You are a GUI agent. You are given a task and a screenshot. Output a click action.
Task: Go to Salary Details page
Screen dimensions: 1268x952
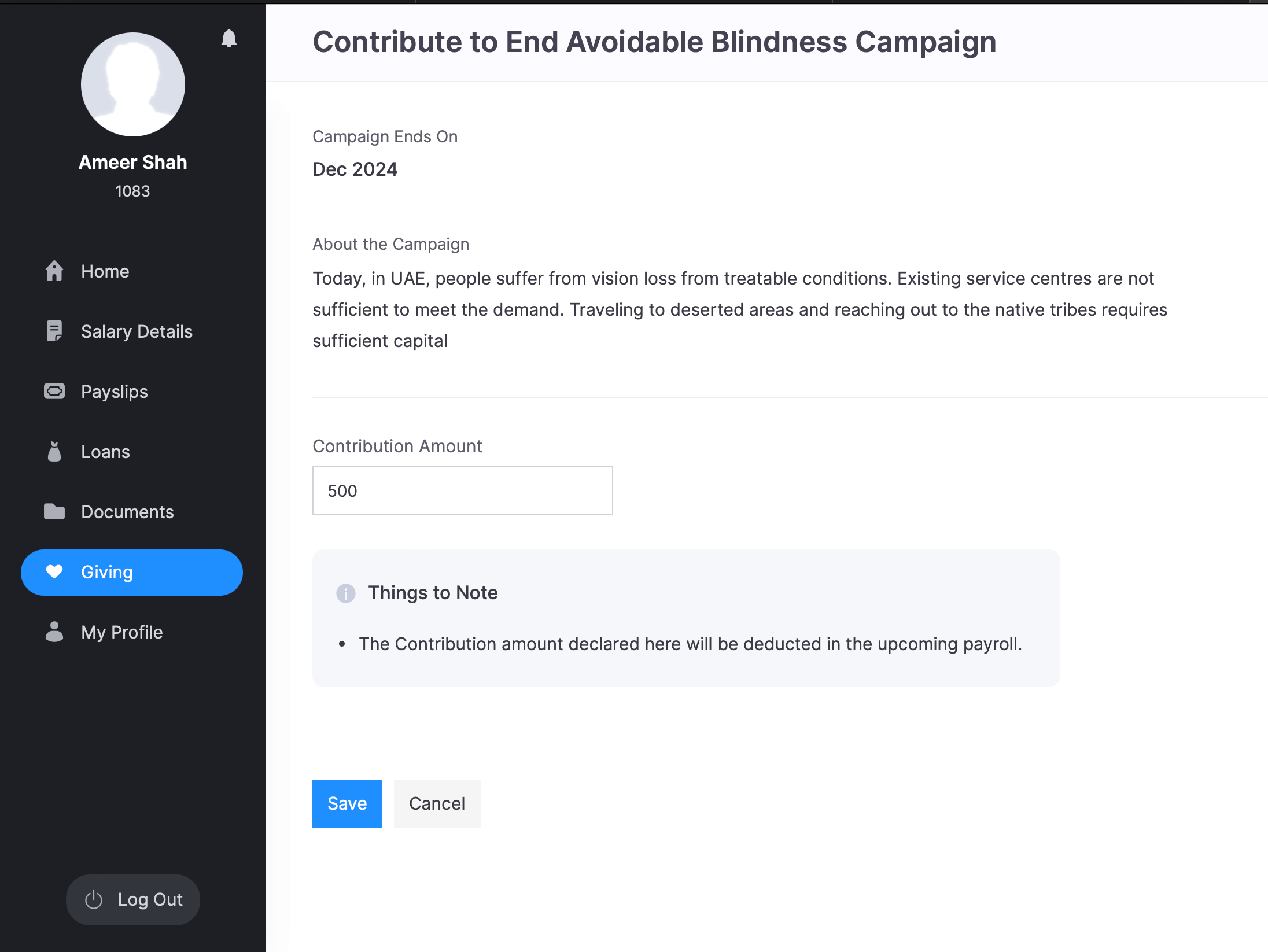click(137, 331)
